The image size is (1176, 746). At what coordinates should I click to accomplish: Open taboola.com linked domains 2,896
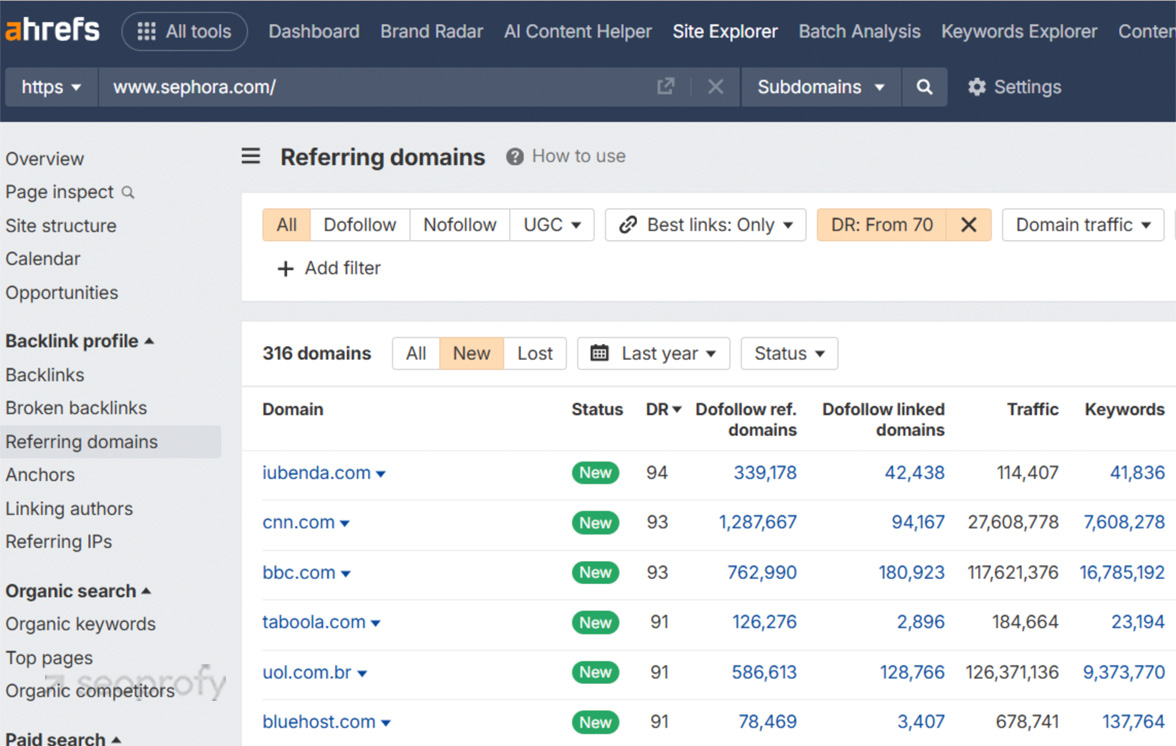(x=920, y=622)
